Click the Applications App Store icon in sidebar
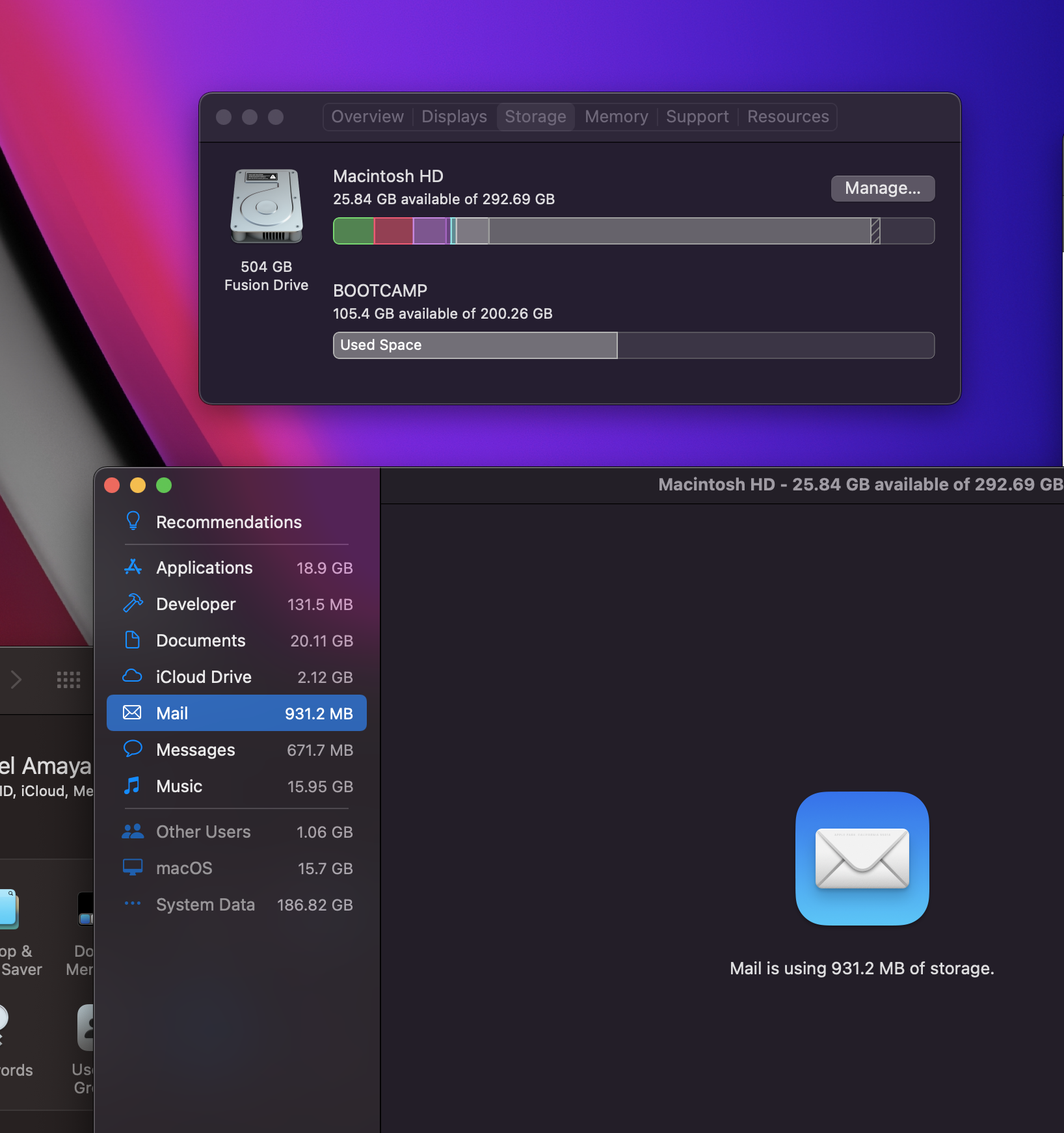This screenshot has height=1133, width=1064. pos(133,567)
